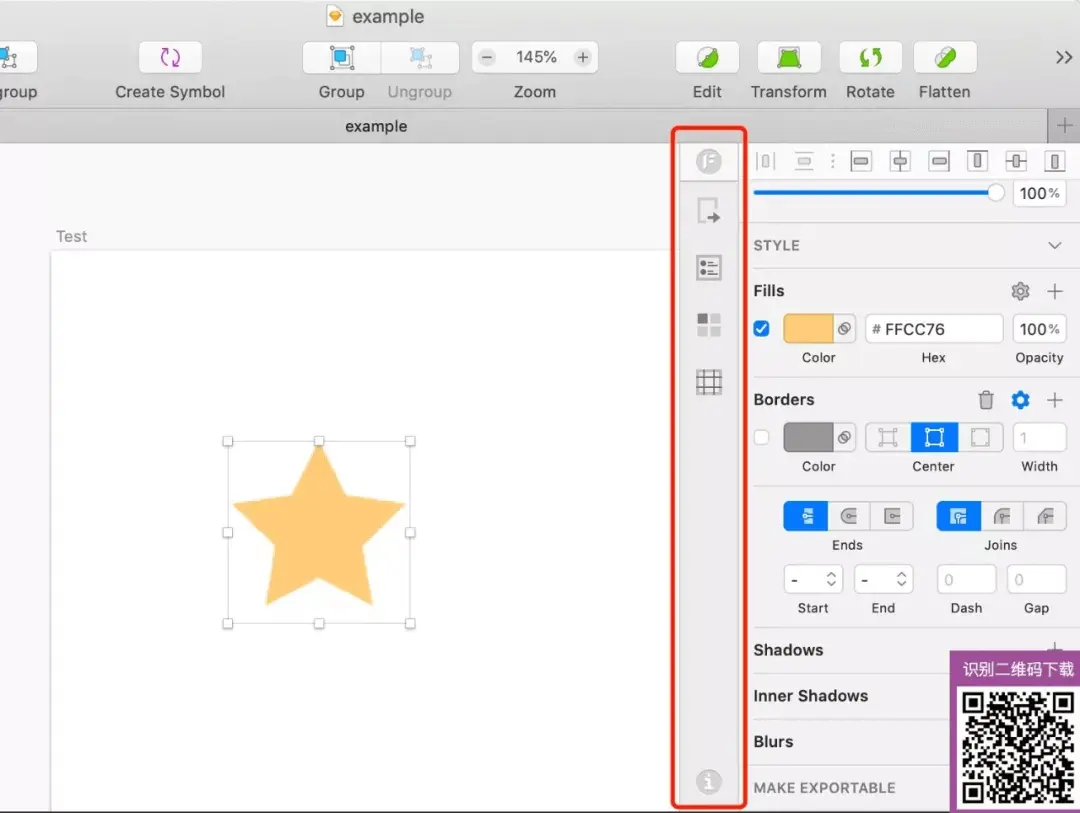
Task: Select round joins option
Action: click(1002, 516)
